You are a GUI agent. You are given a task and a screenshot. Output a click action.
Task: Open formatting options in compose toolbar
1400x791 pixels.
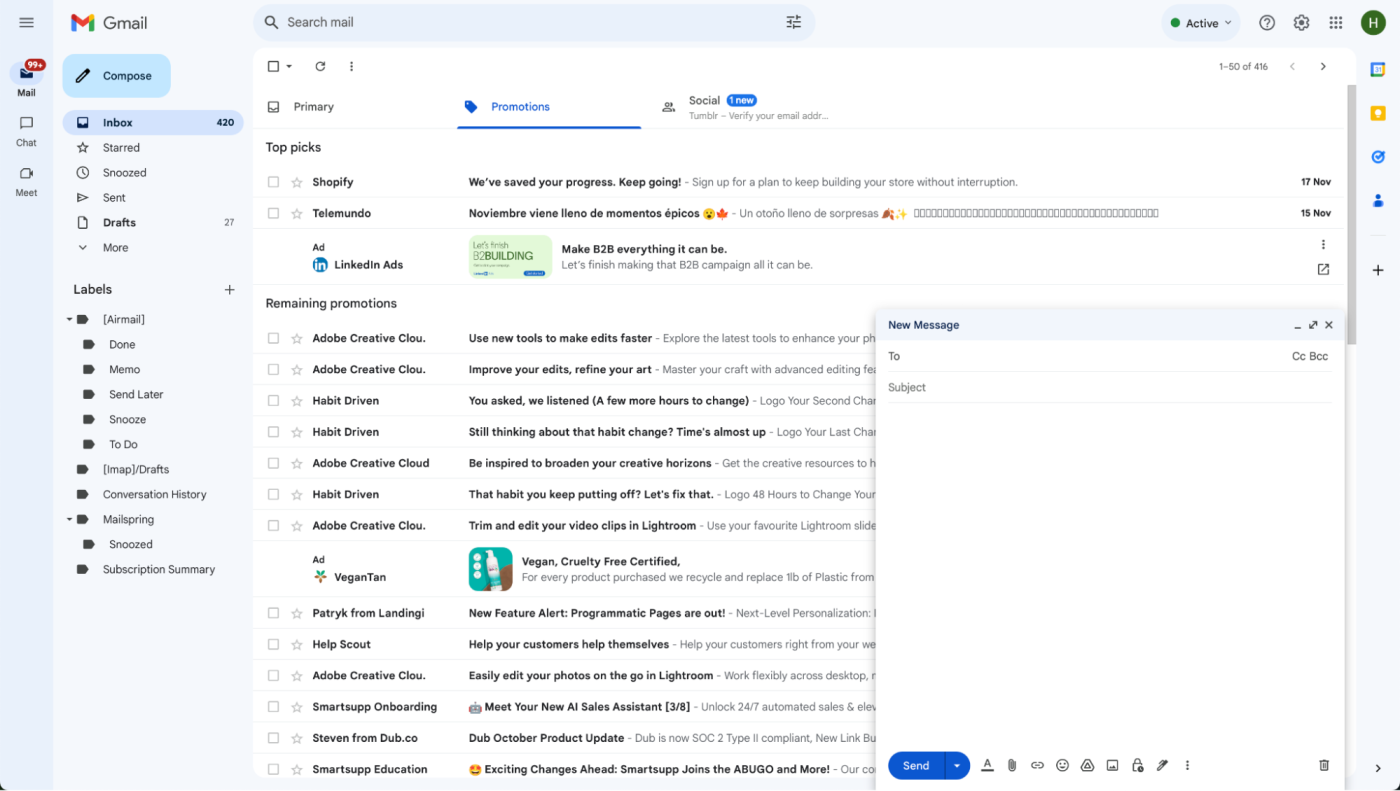click(987, 765)
